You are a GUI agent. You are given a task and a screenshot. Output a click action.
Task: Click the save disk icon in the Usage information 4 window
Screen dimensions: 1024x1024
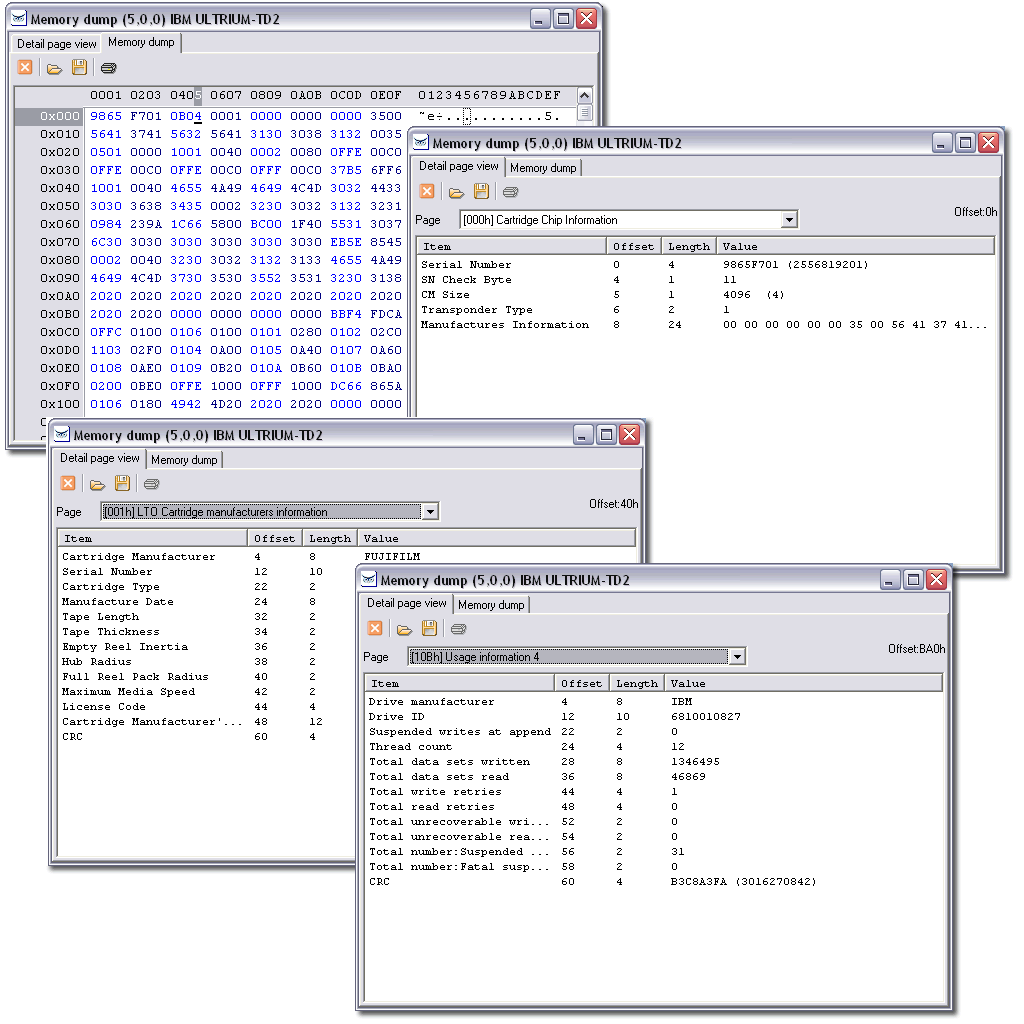coord(429,629)
